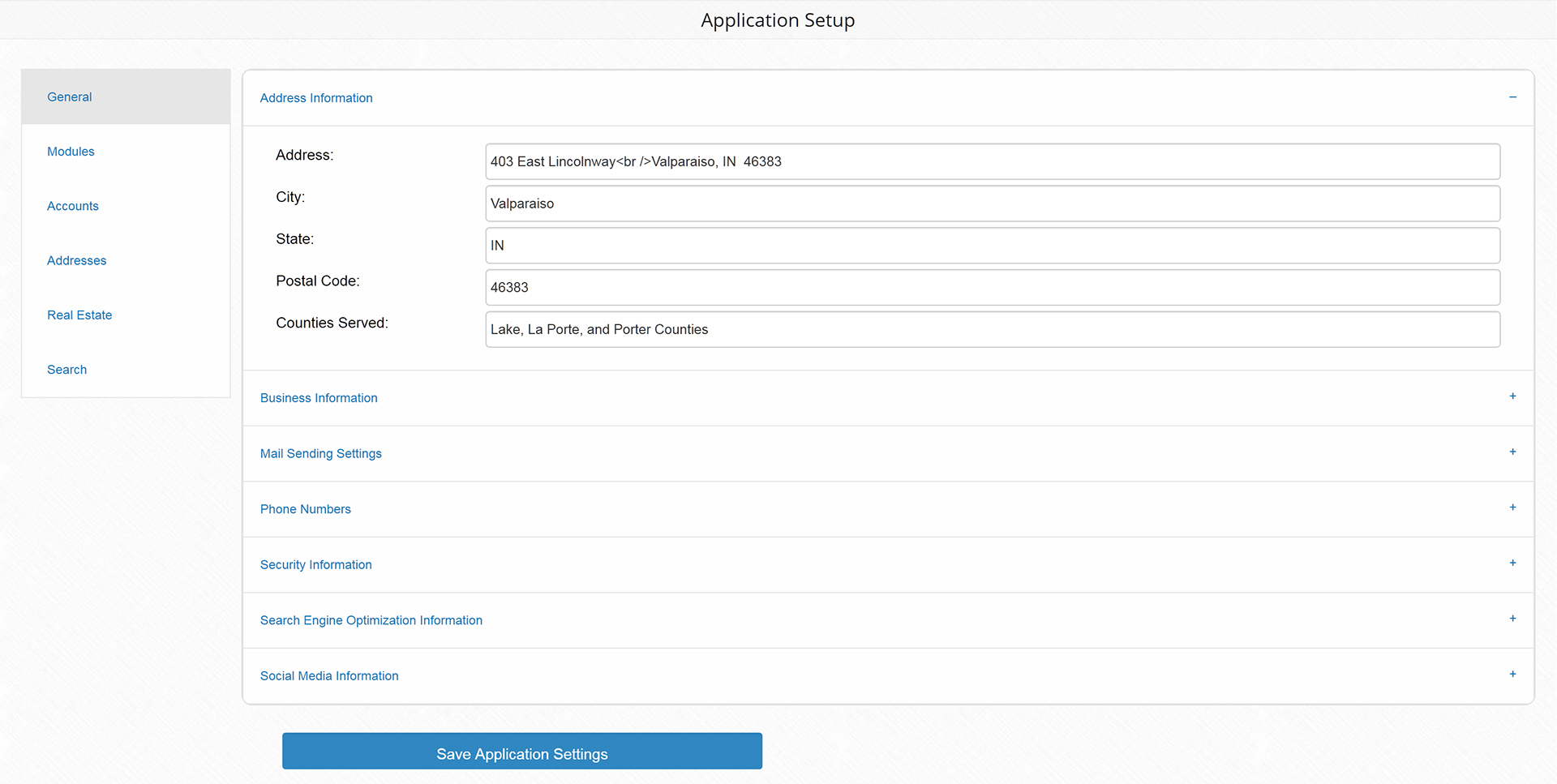Click the Postal Code field
1557x784 pixels.
click(x=993, y=288)
